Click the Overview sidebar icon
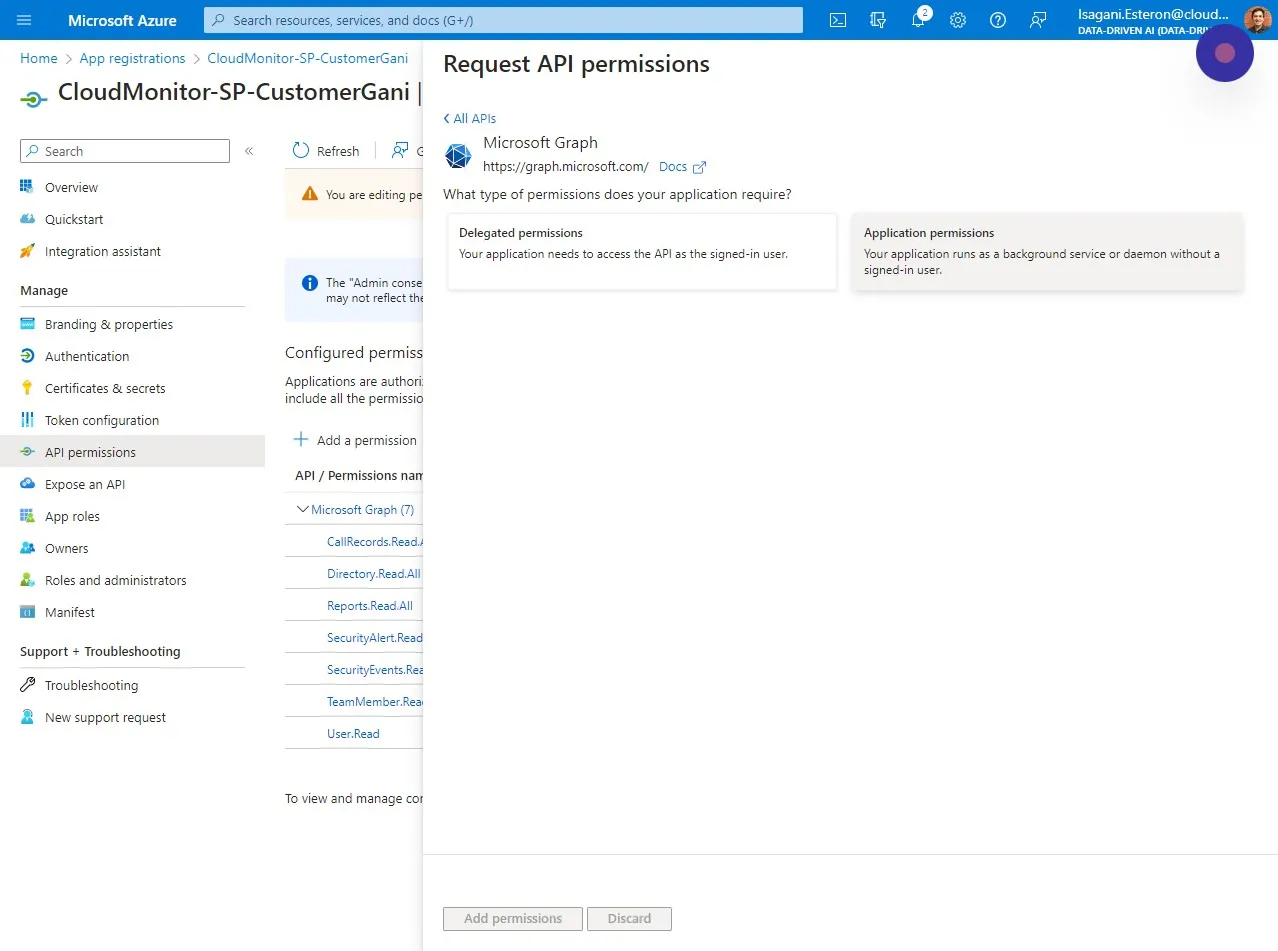Image resolution: width=1278 pixels, height=951 pixels. click(27, 187)
